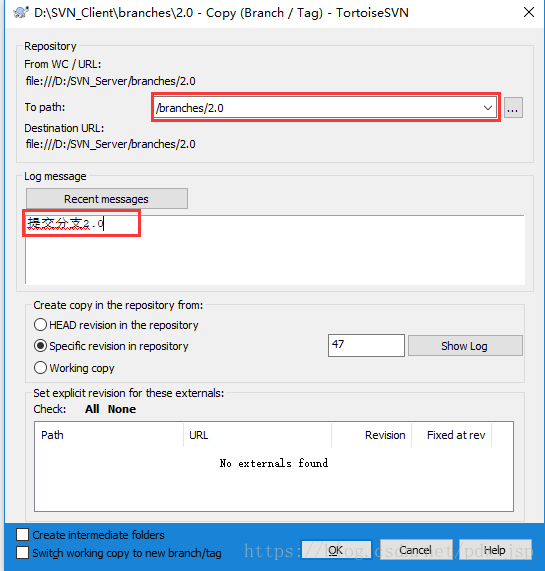Enable Switch working copy to new branch/tag
Image resolution: width=545 pixels, height=571 pixels.
point(23,552)
